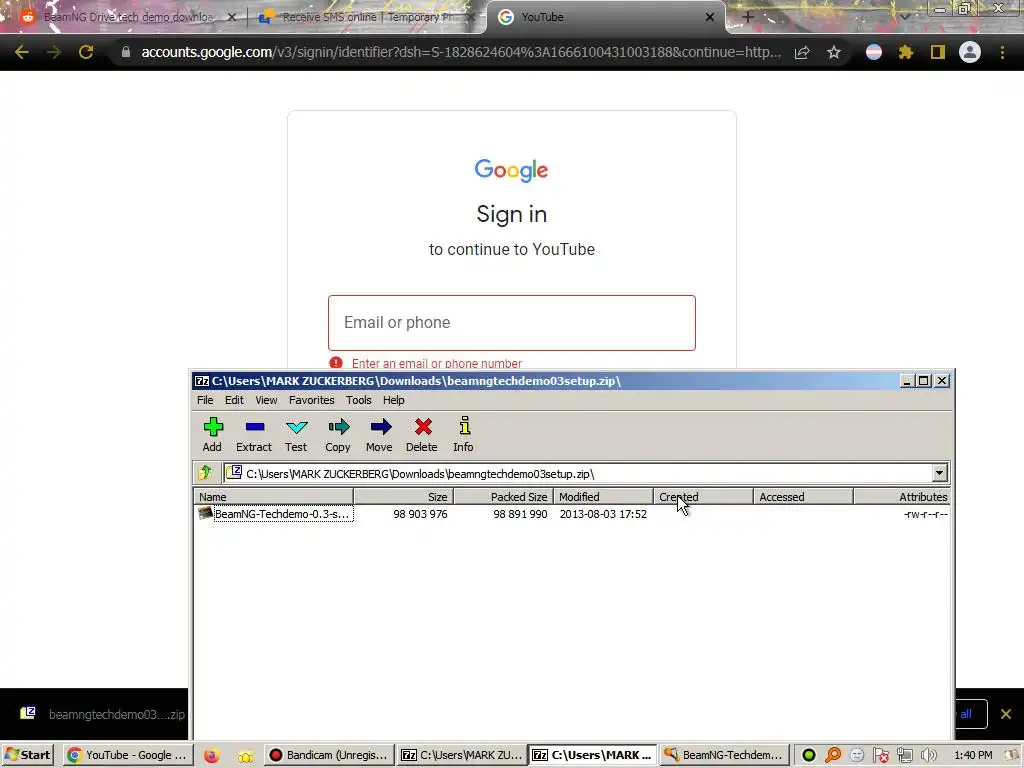The image size is (1024, 768).
Task: Click the 7-Zip address path field
Action: tap(578, 473)
